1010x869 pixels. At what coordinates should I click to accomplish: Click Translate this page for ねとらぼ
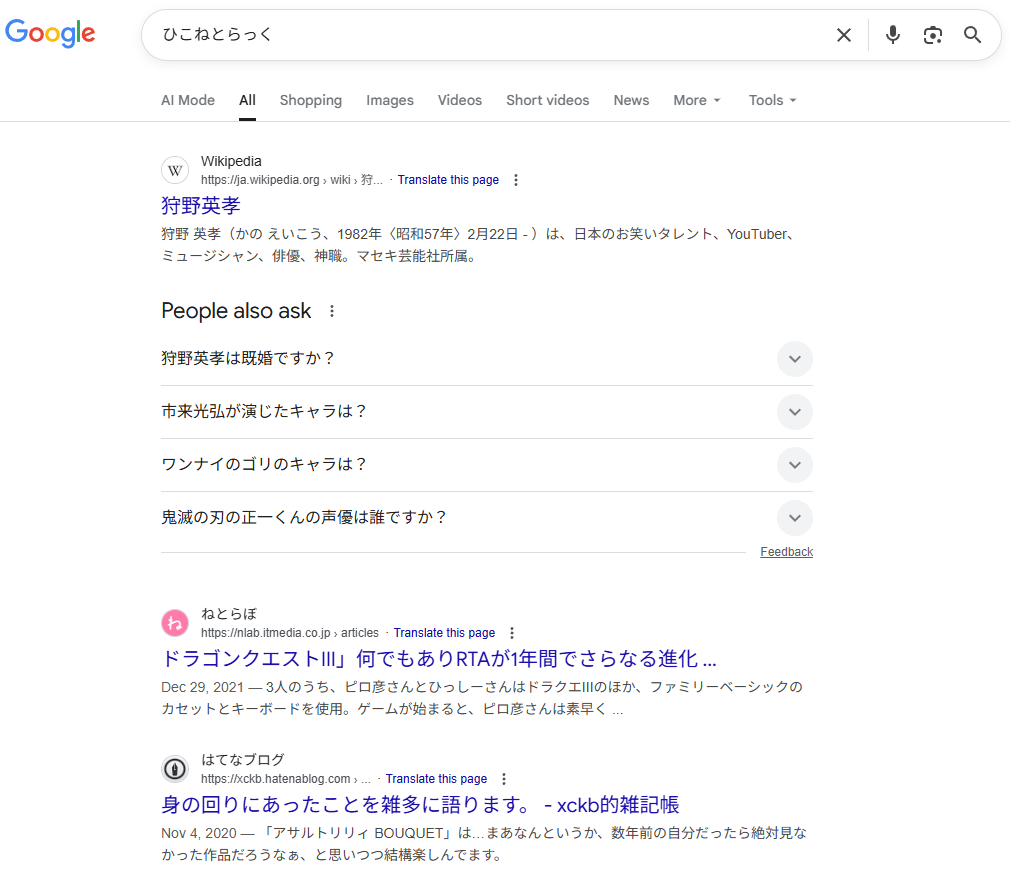coord(444,633)
